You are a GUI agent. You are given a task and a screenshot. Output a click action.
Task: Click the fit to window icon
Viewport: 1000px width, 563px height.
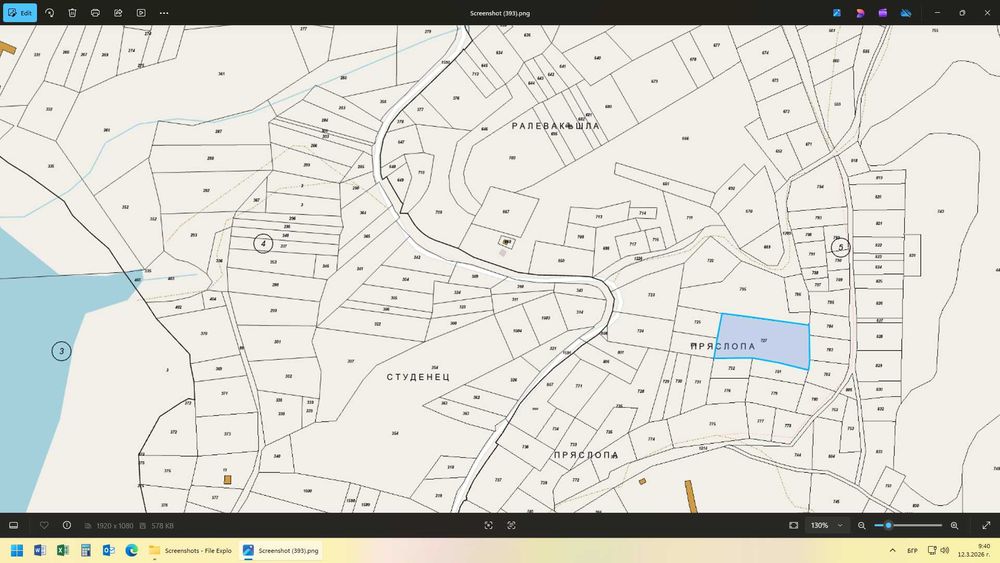pos(793,525)
